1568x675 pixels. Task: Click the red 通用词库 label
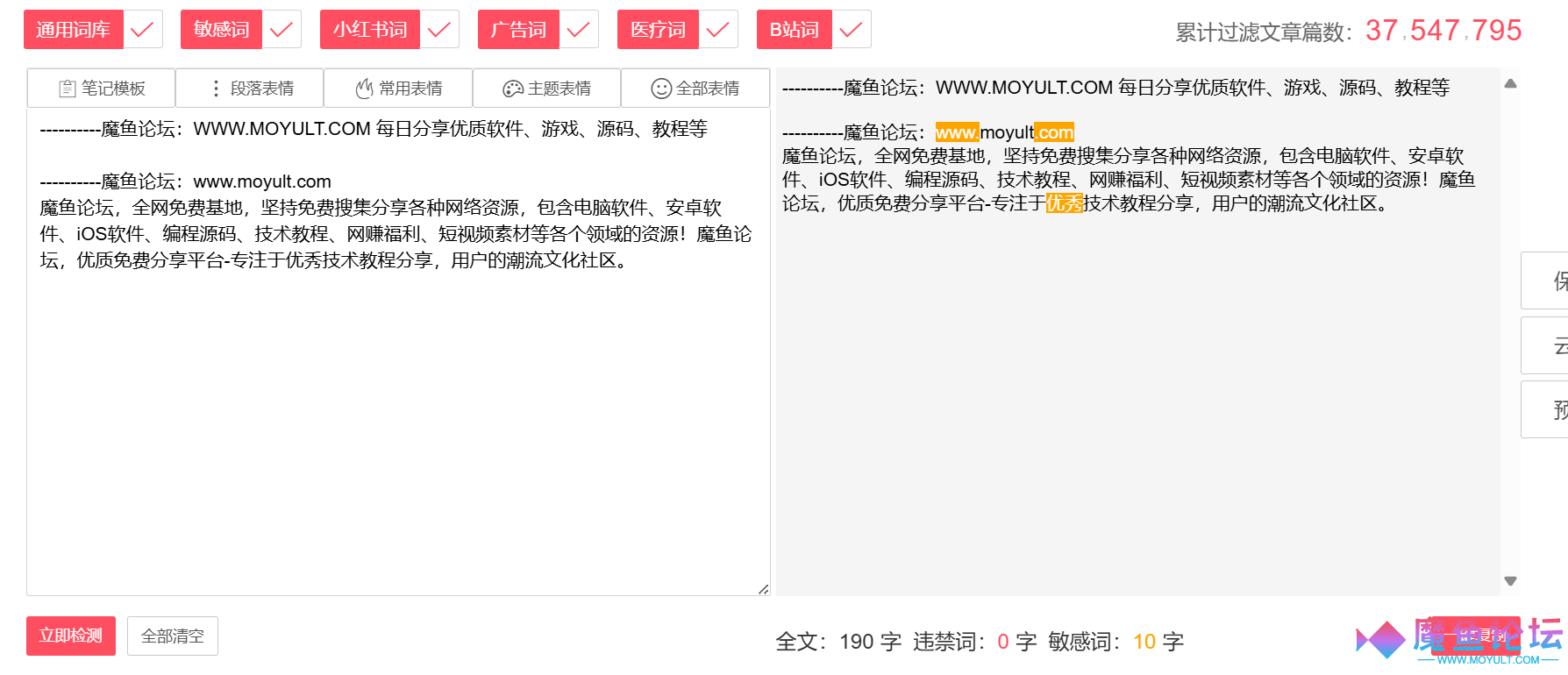click(x=74, y=30)
